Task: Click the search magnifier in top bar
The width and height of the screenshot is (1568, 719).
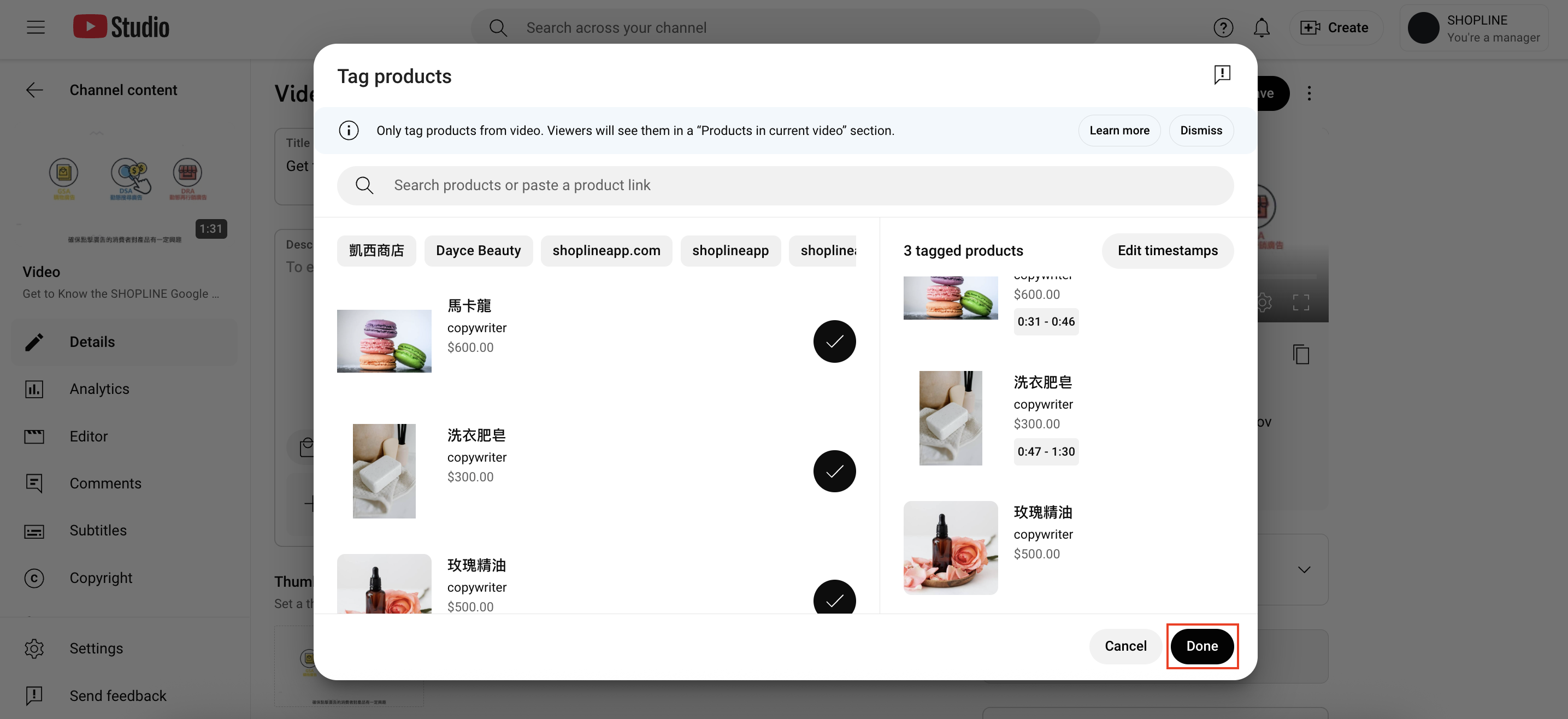Action: click(x=498, y=27)
